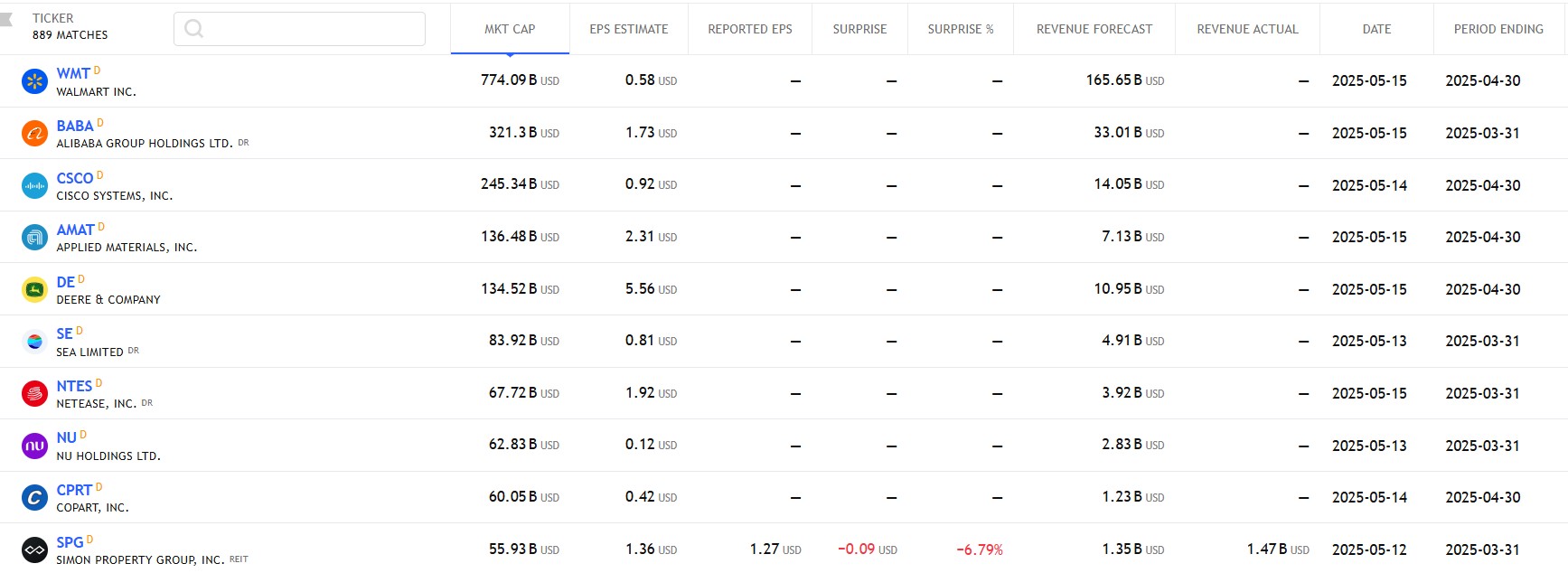Viewport: 1568px width, 573px height.
Task: Sort by MKT CAP column
Action: (x=510, y=29)
